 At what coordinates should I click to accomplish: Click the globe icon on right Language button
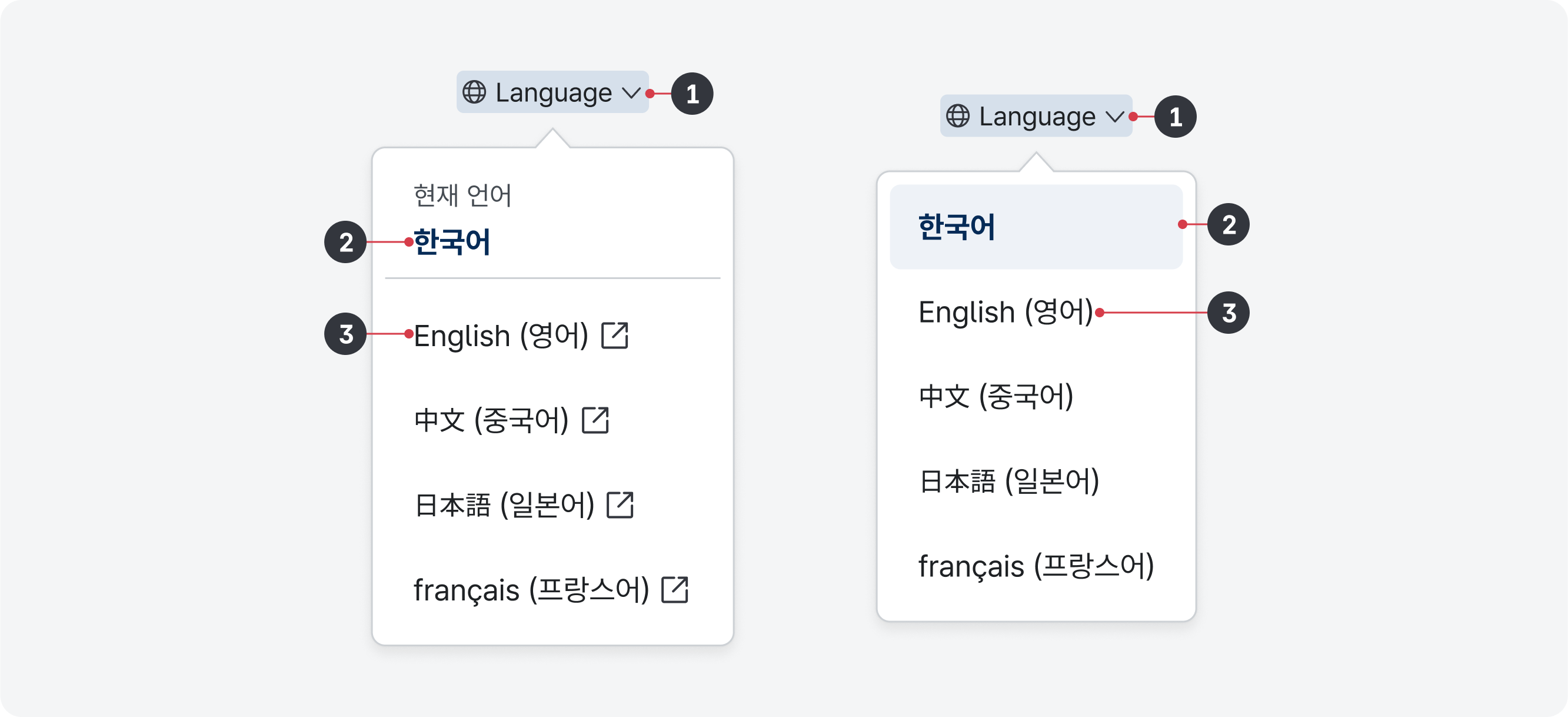click(x=957, y=116)
